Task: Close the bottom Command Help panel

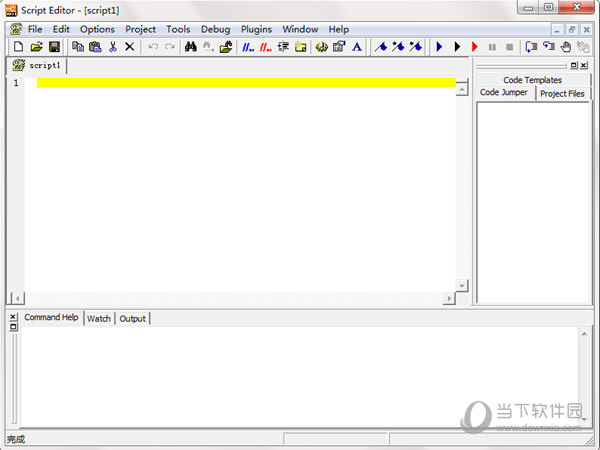Action: pyautogui.click(x=13, y=317)
